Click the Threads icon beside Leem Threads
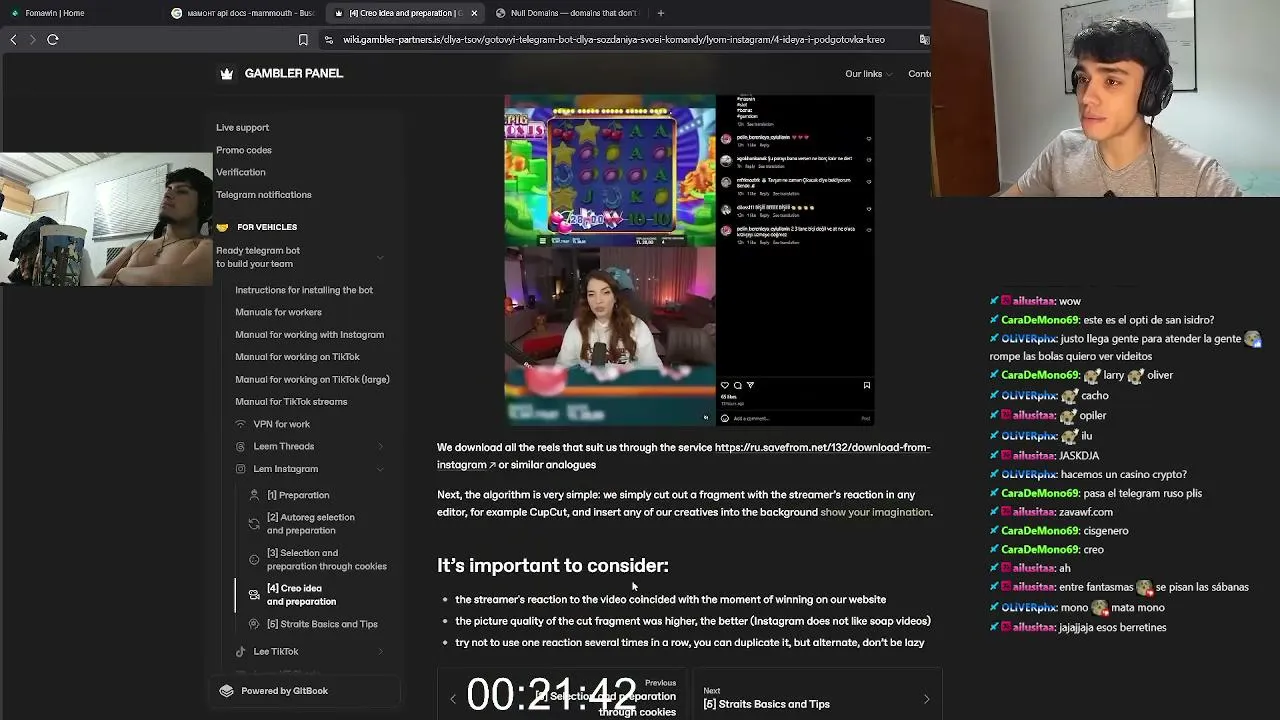Screen dimensions: 1280x720 (x=240, y=446)
